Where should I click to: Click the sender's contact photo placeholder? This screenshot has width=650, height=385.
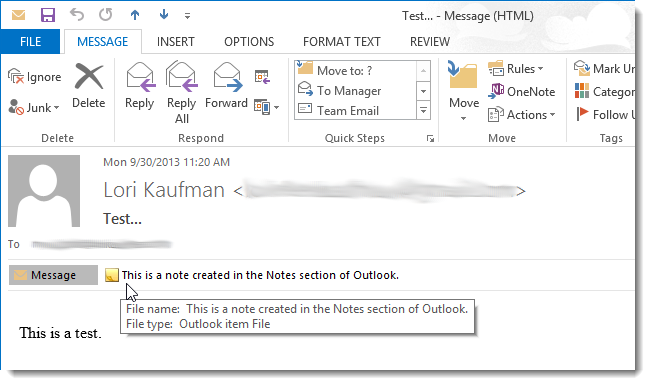coord(44,191)
